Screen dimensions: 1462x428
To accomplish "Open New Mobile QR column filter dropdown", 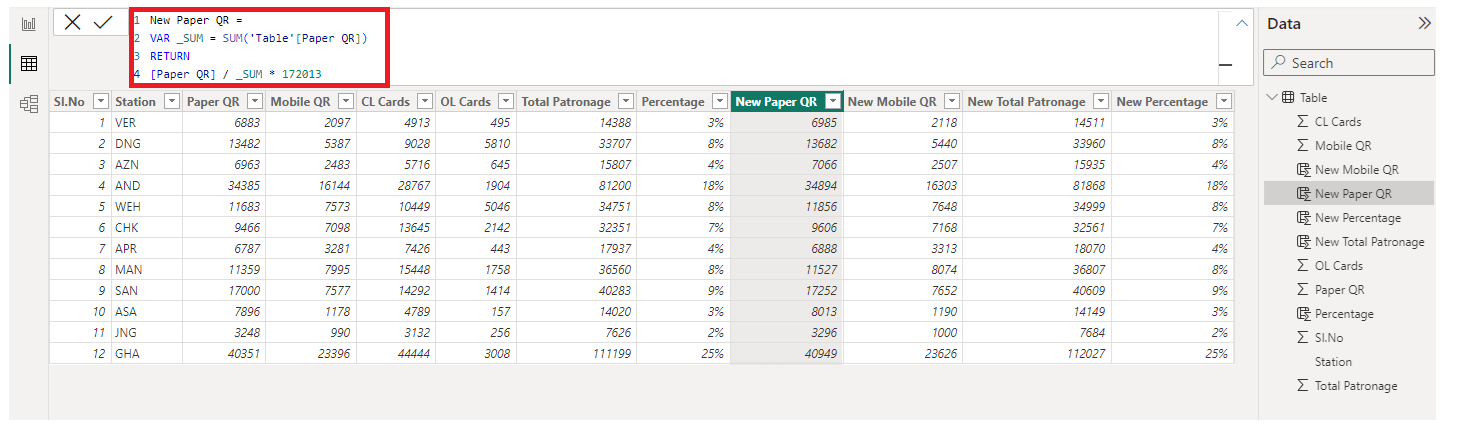I will (x=951, y=102).
